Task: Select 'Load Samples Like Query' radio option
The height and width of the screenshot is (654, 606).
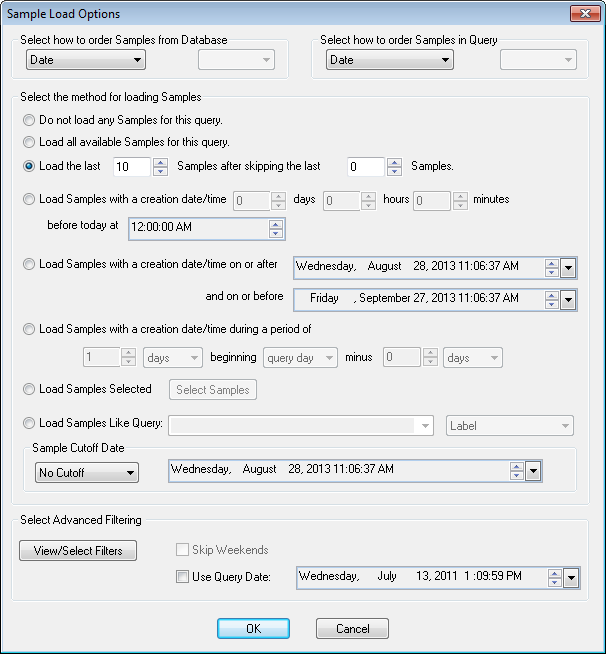Action: pos(30,425)
